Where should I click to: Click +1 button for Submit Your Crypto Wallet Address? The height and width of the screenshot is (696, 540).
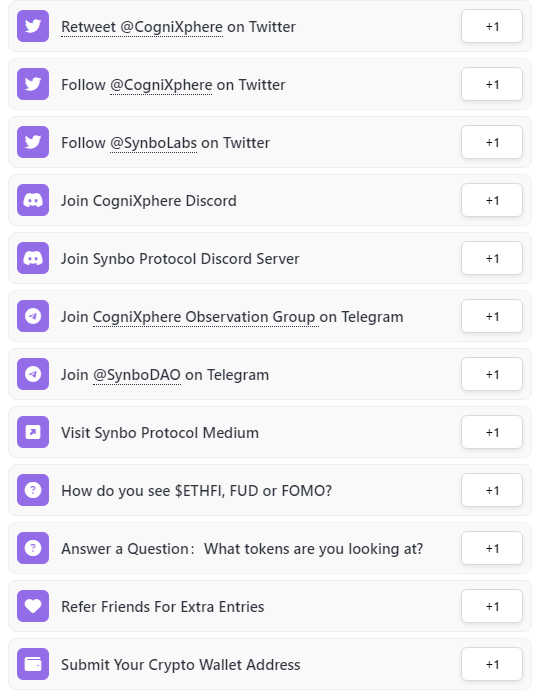pyautogui.click(x=492, y=664)
